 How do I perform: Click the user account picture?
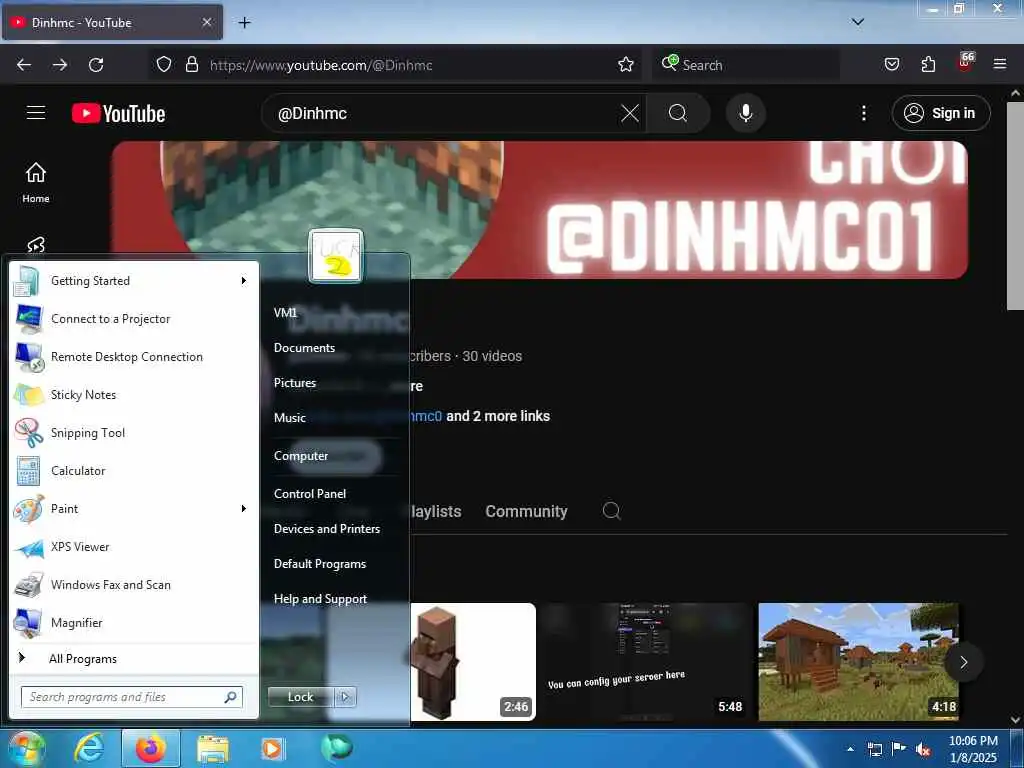point(336,256)
